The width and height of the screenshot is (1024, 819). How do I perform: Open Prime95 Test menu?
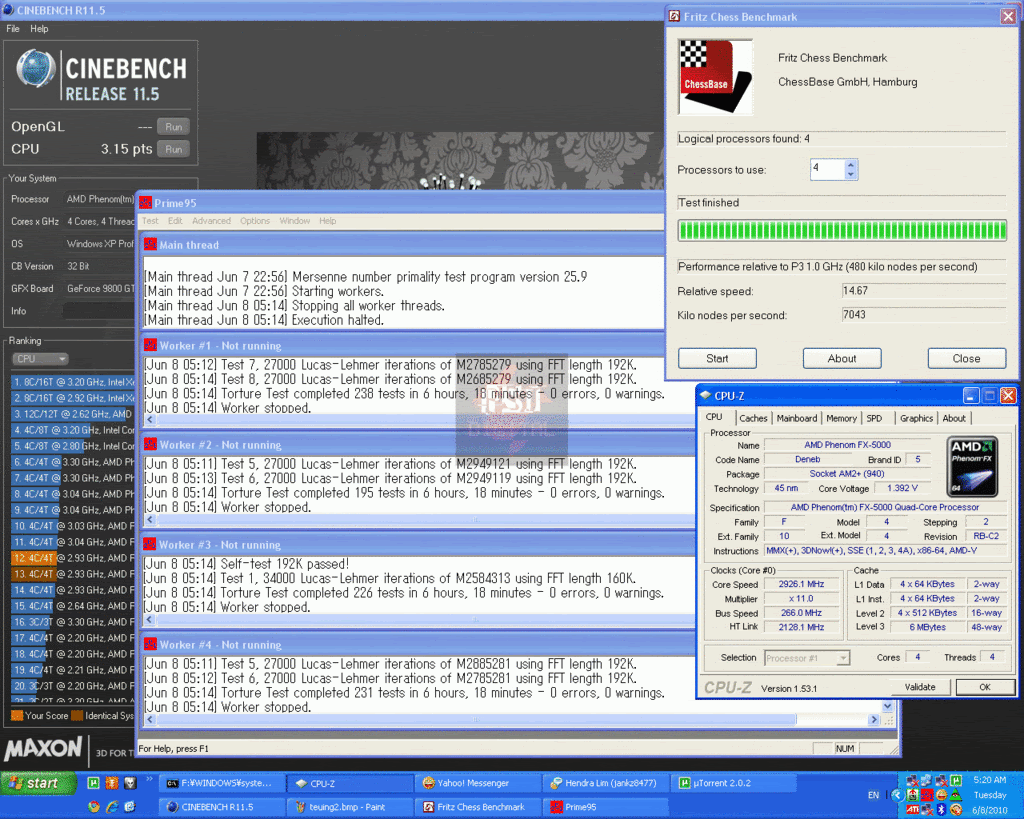pos(150,221)
